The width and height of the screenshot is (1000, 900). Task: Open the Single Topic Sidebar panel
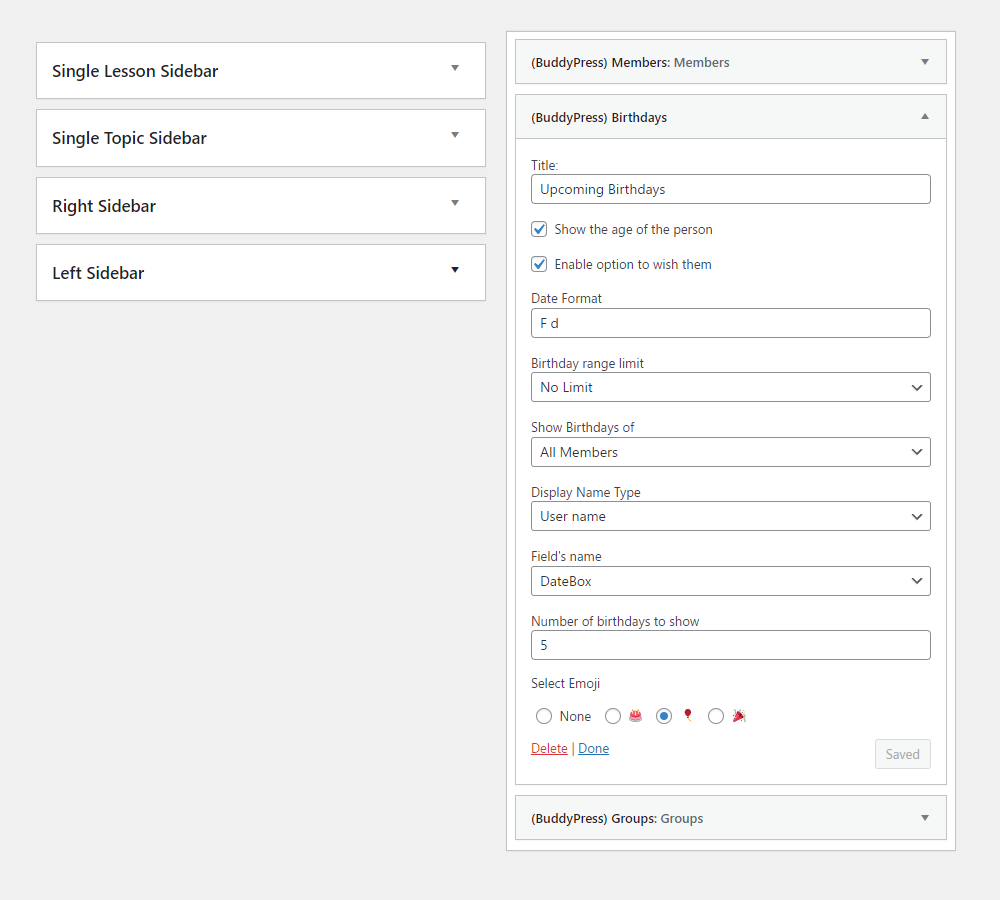point(260,138)
